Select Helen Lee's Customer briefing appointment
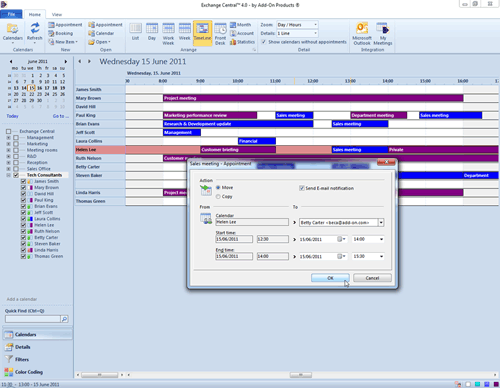500x388 pixels. (x=238, y=150)
